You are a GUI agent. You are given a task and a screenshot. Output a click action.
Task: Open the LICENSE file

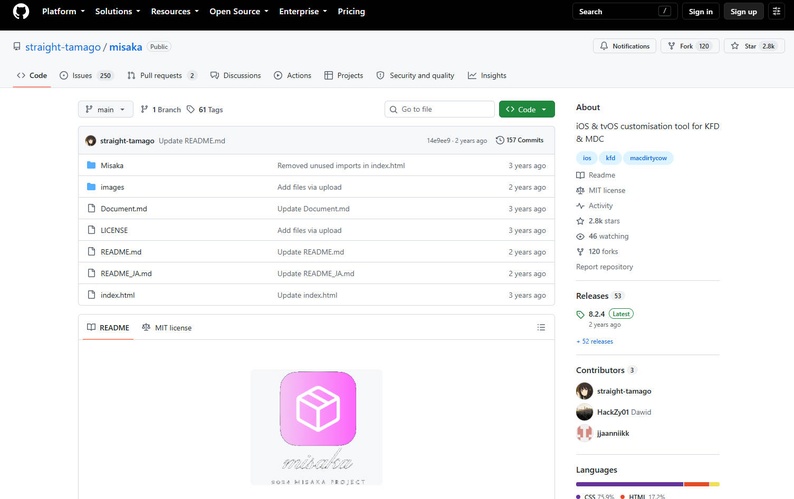click(x=114, y=231)
